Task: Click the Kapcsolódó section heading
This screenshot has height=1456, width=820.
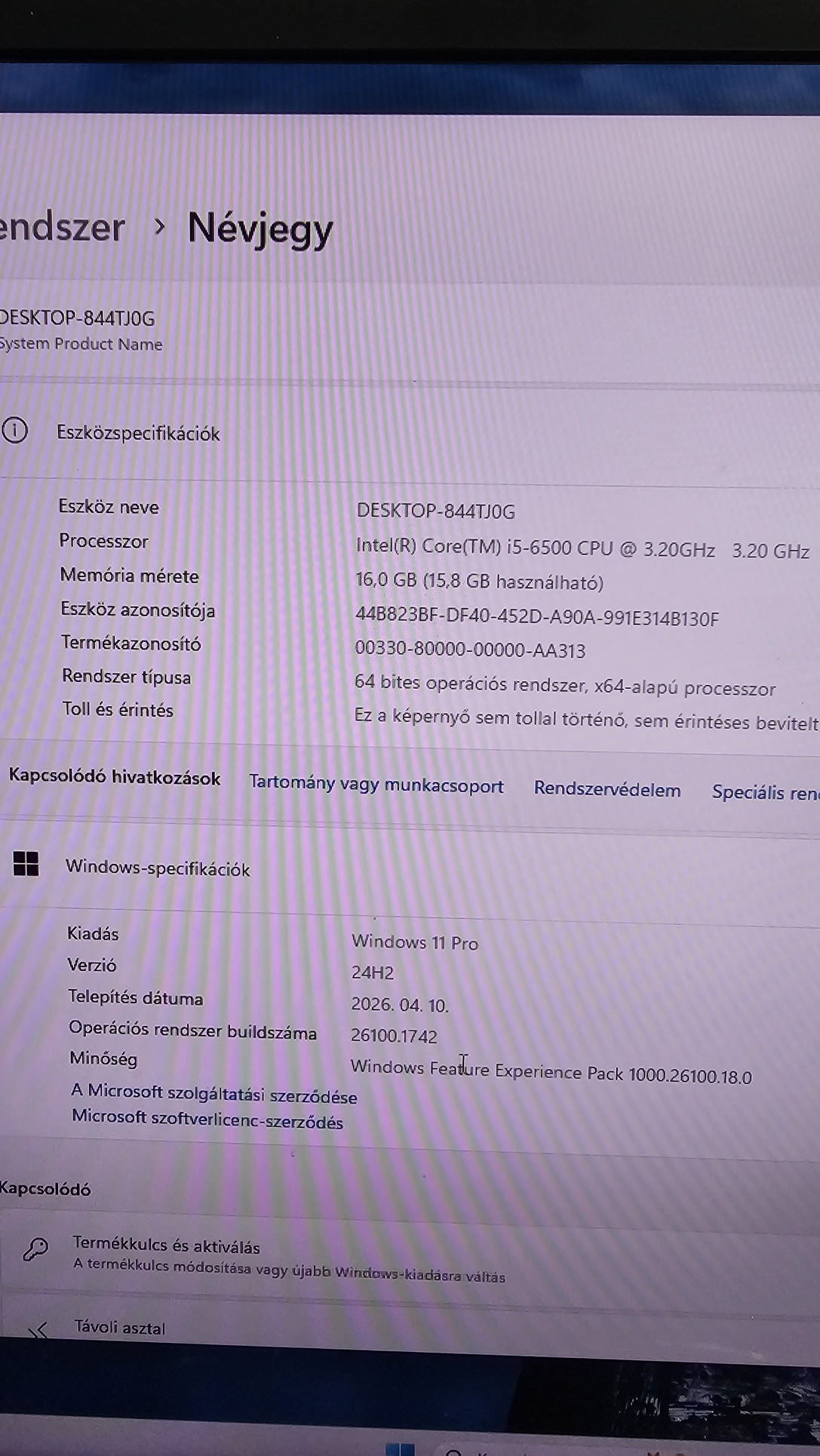Action: [x=45, y=1189]
